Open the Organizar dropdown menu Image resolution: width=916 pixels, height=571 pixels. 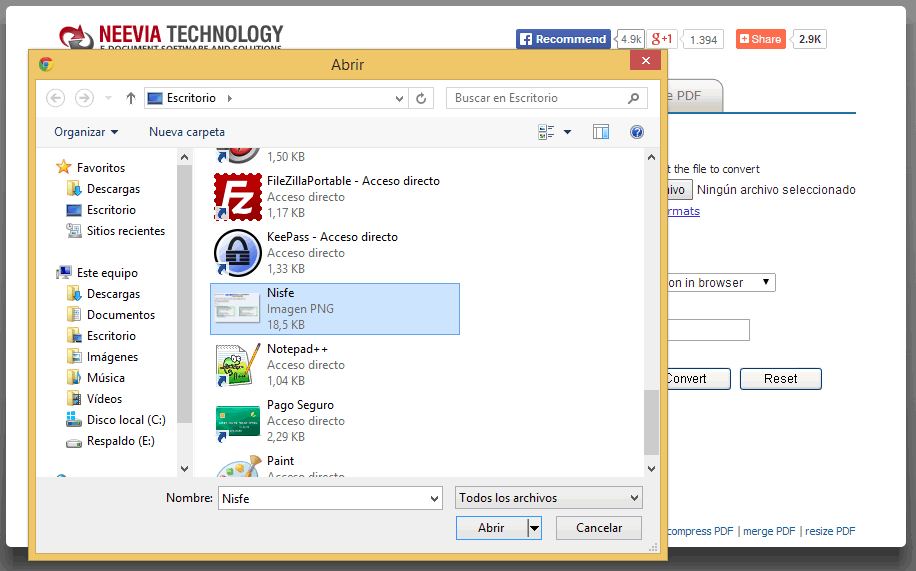[86, 132]
